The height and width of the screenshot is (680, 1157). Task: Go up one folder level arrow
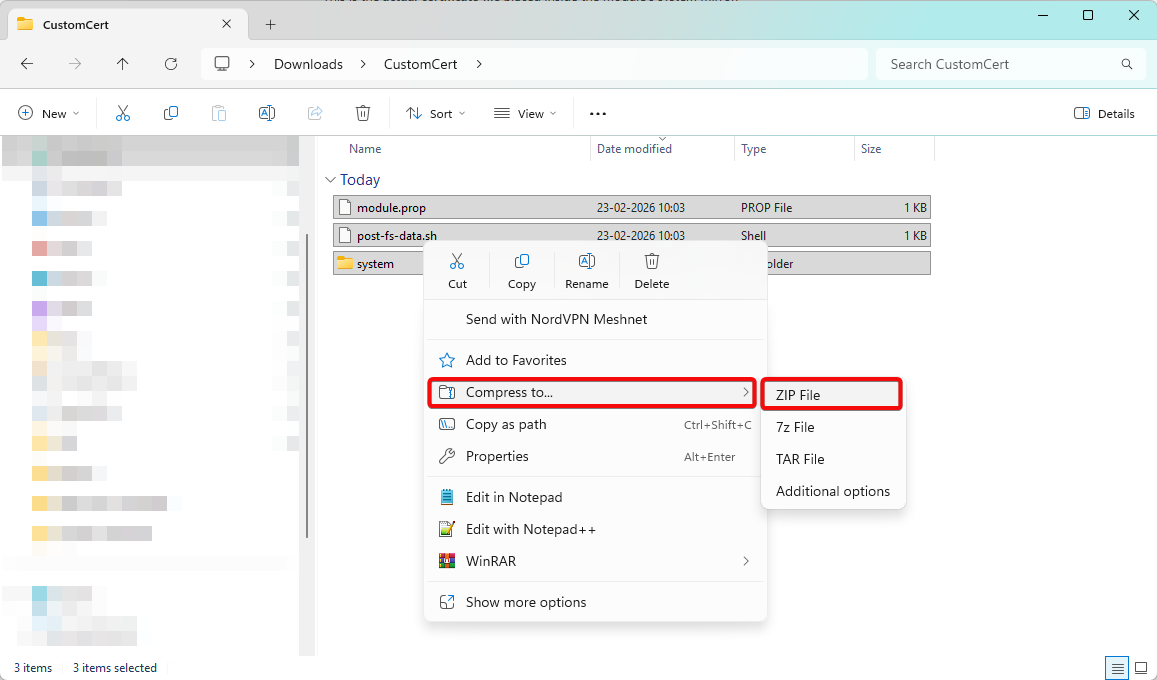point(123,64)
